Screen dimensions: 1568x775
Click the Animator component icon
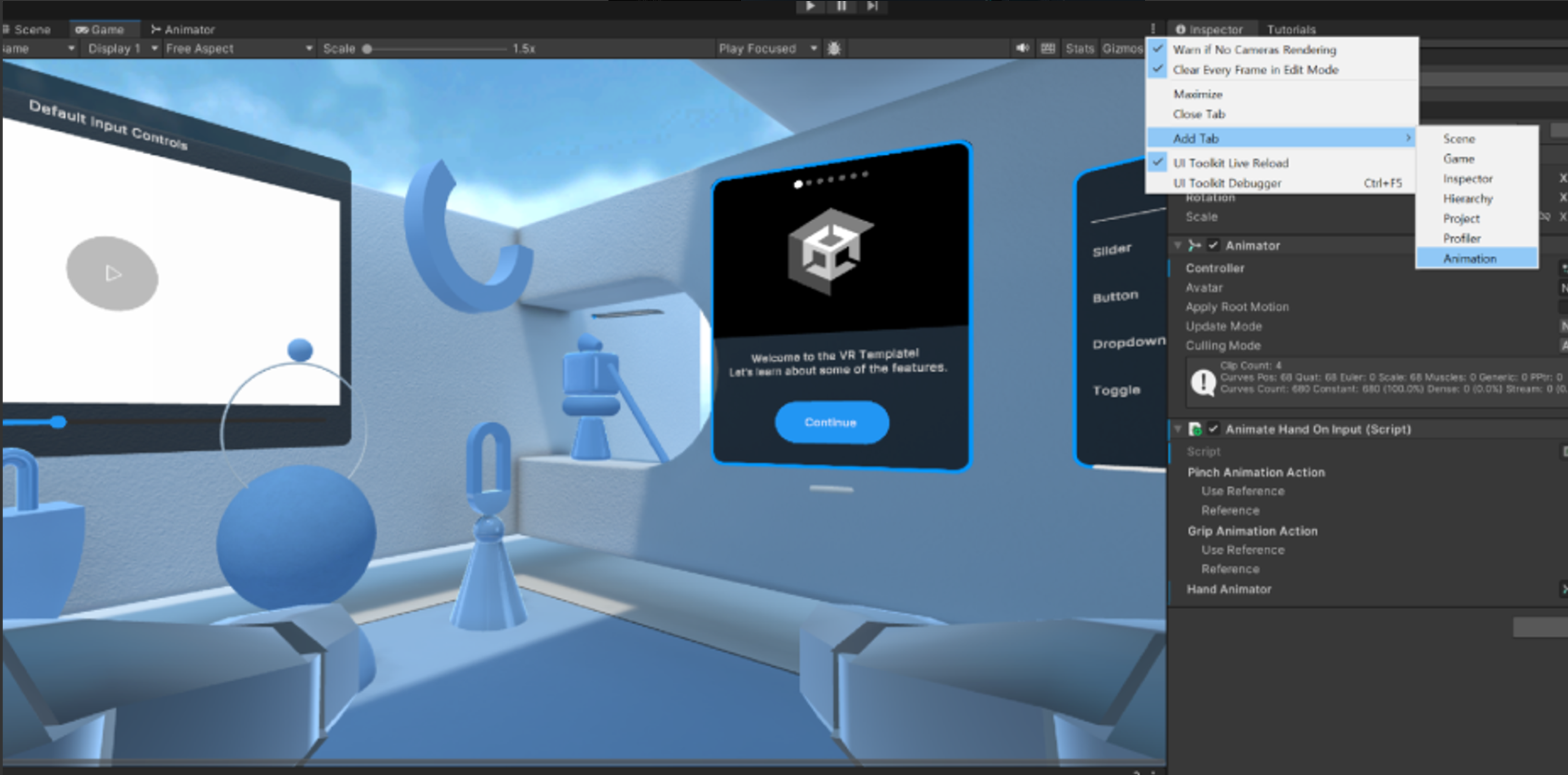coord(1195,245)
